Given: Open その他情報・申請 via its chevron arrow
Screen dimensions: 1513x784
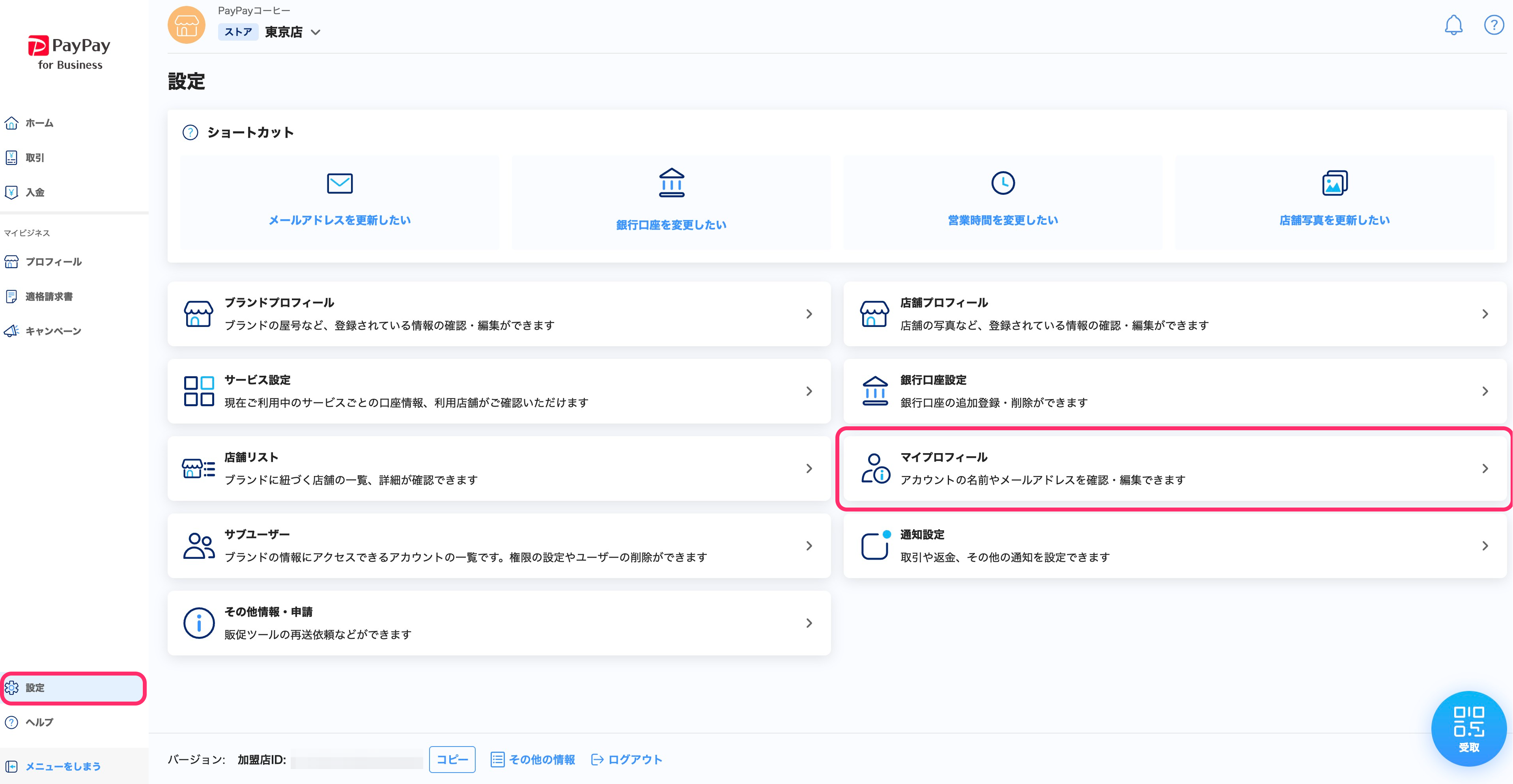Looking at the screenshot, I should tap(809, 622).
